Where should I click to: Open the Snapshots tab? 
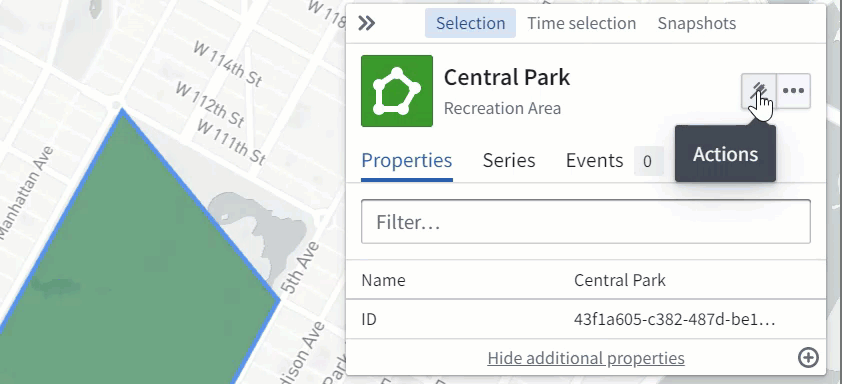click(696, 23)
